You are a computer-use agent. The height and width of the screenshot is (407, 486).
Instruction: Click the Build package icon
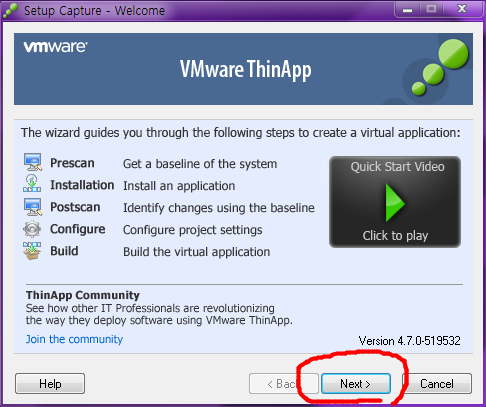32,251
